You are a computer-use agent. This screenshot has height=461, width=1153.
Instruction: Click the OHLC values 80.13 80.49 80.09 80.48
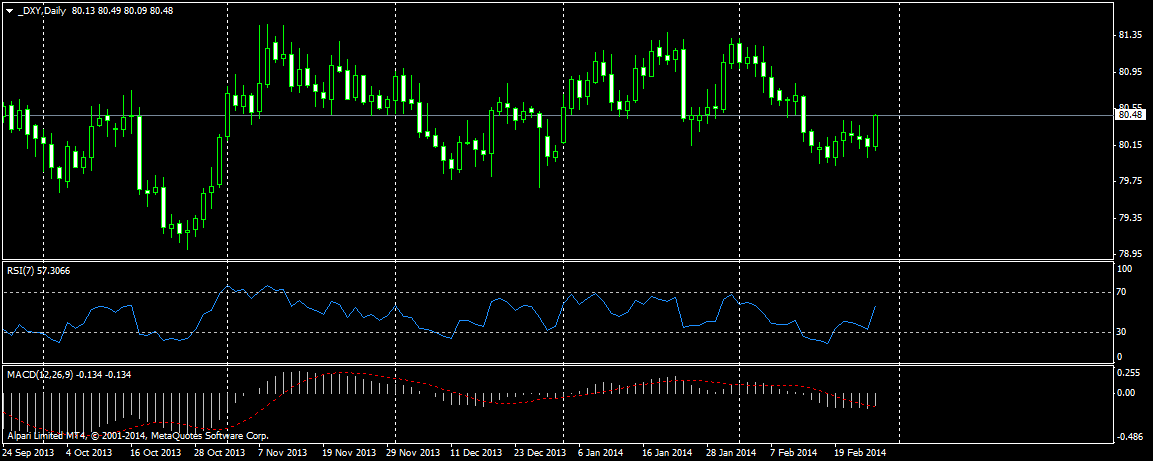(x=123, y=11)
